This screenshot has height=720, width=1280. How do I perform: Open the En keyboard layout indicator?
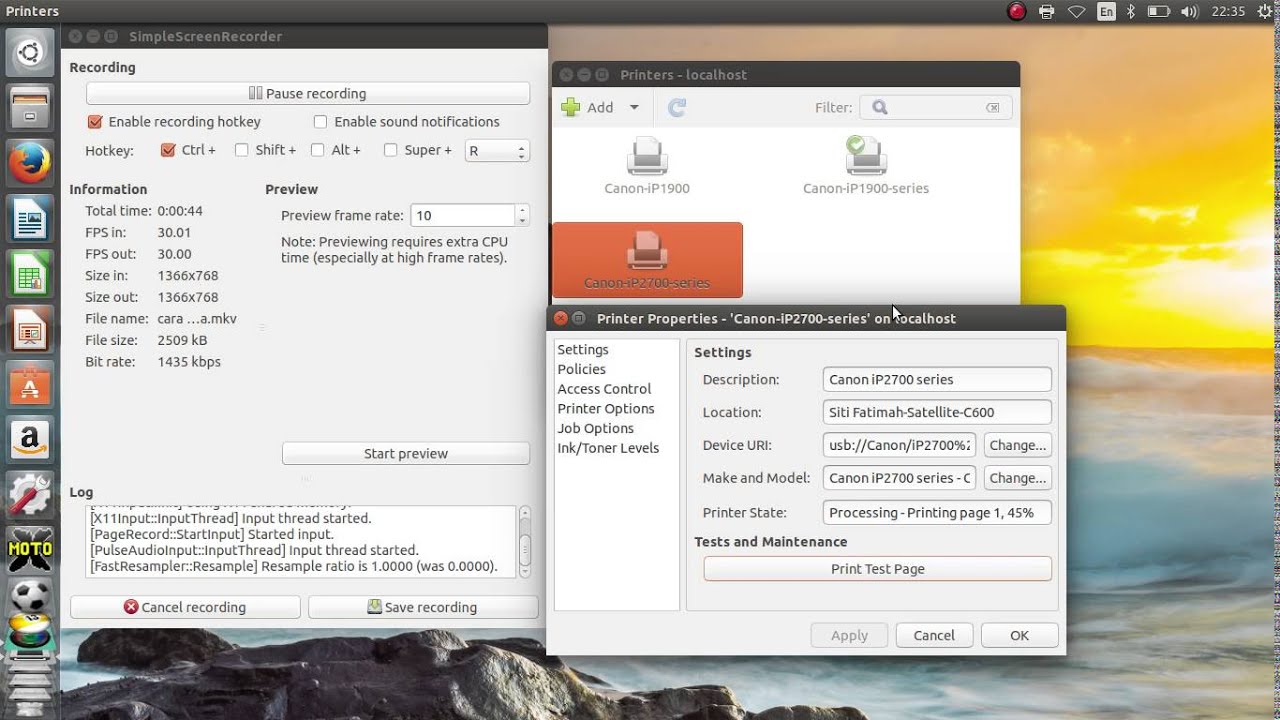coord(1106,12)
